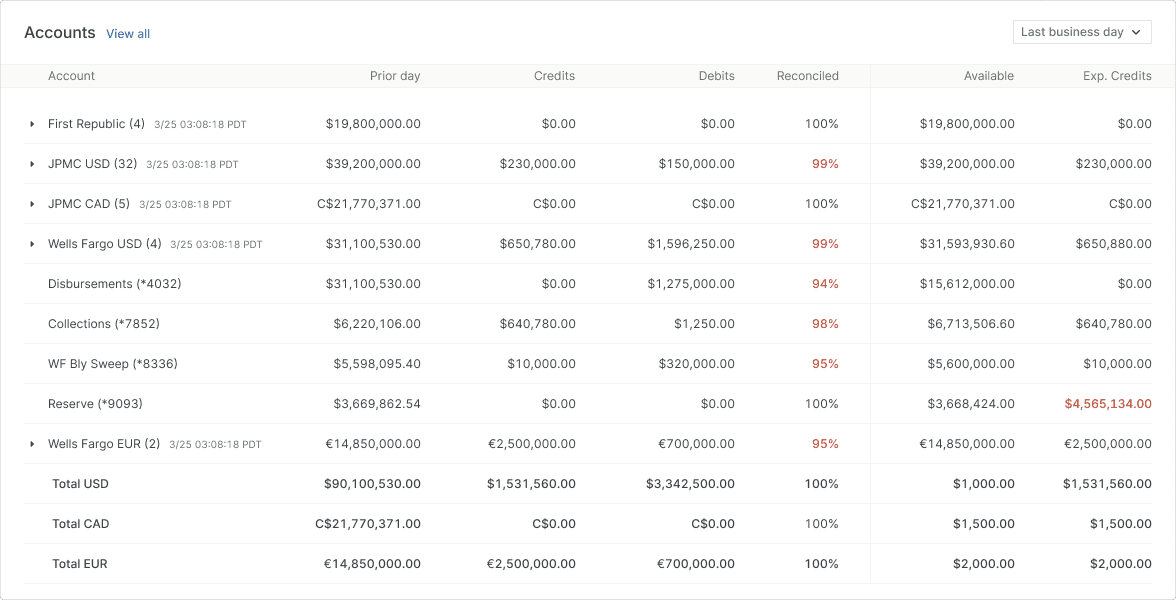Click the View all link
The height and width of the screenshot is (600, 1176).
click(x=128, y=34)
